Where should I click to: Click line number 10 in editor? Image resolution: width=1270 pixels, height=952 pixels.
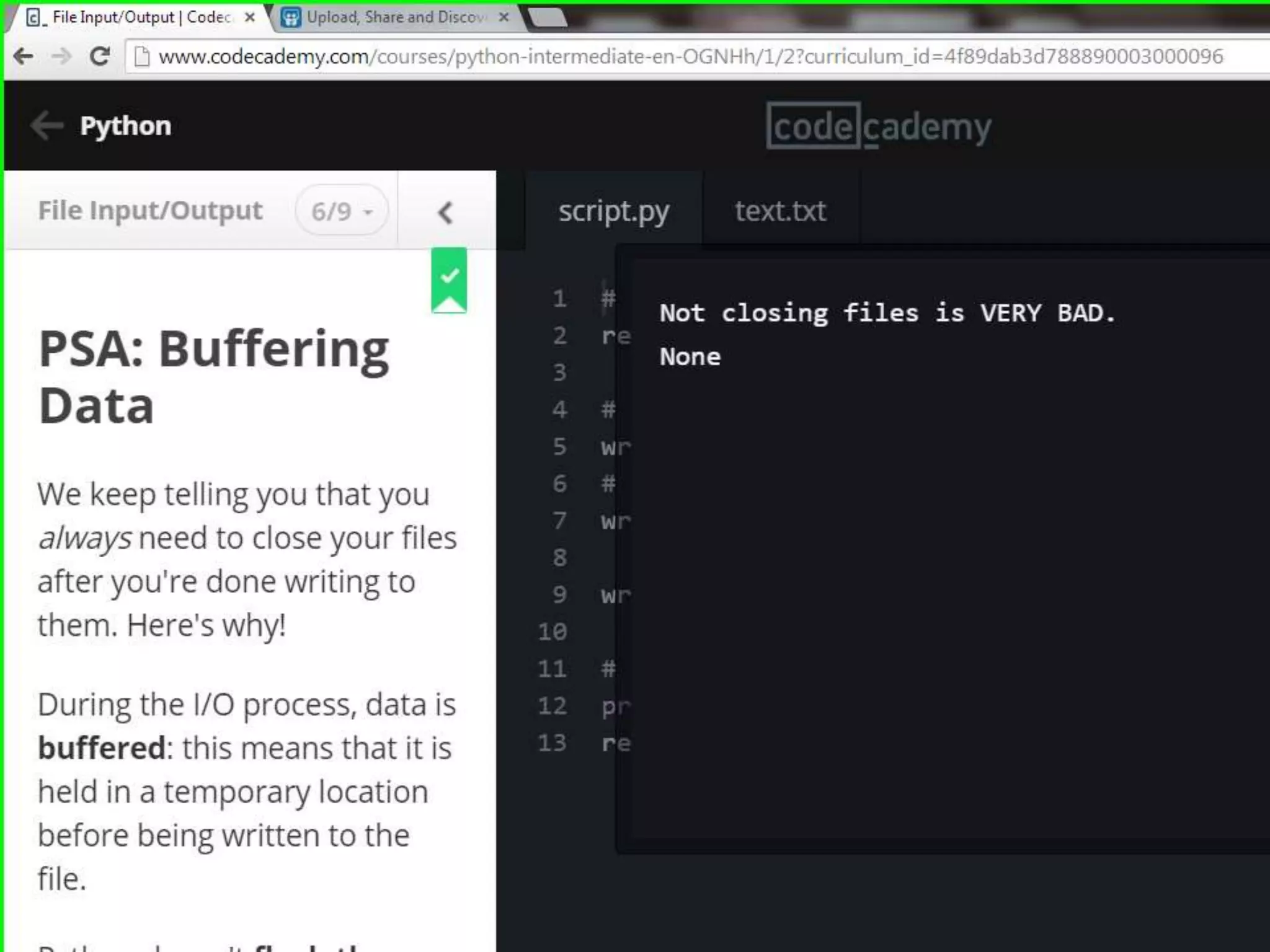(x=553, y=632)
